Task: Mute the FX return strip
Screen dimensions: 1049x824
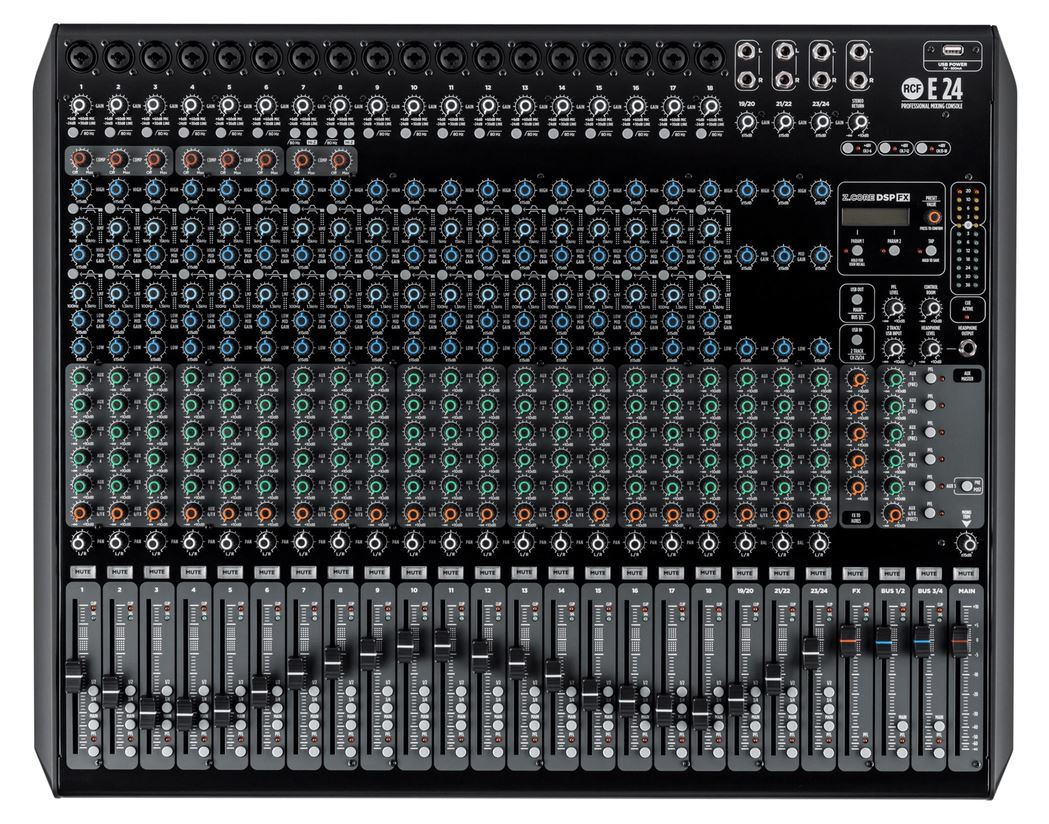Action: coord(855,573)
